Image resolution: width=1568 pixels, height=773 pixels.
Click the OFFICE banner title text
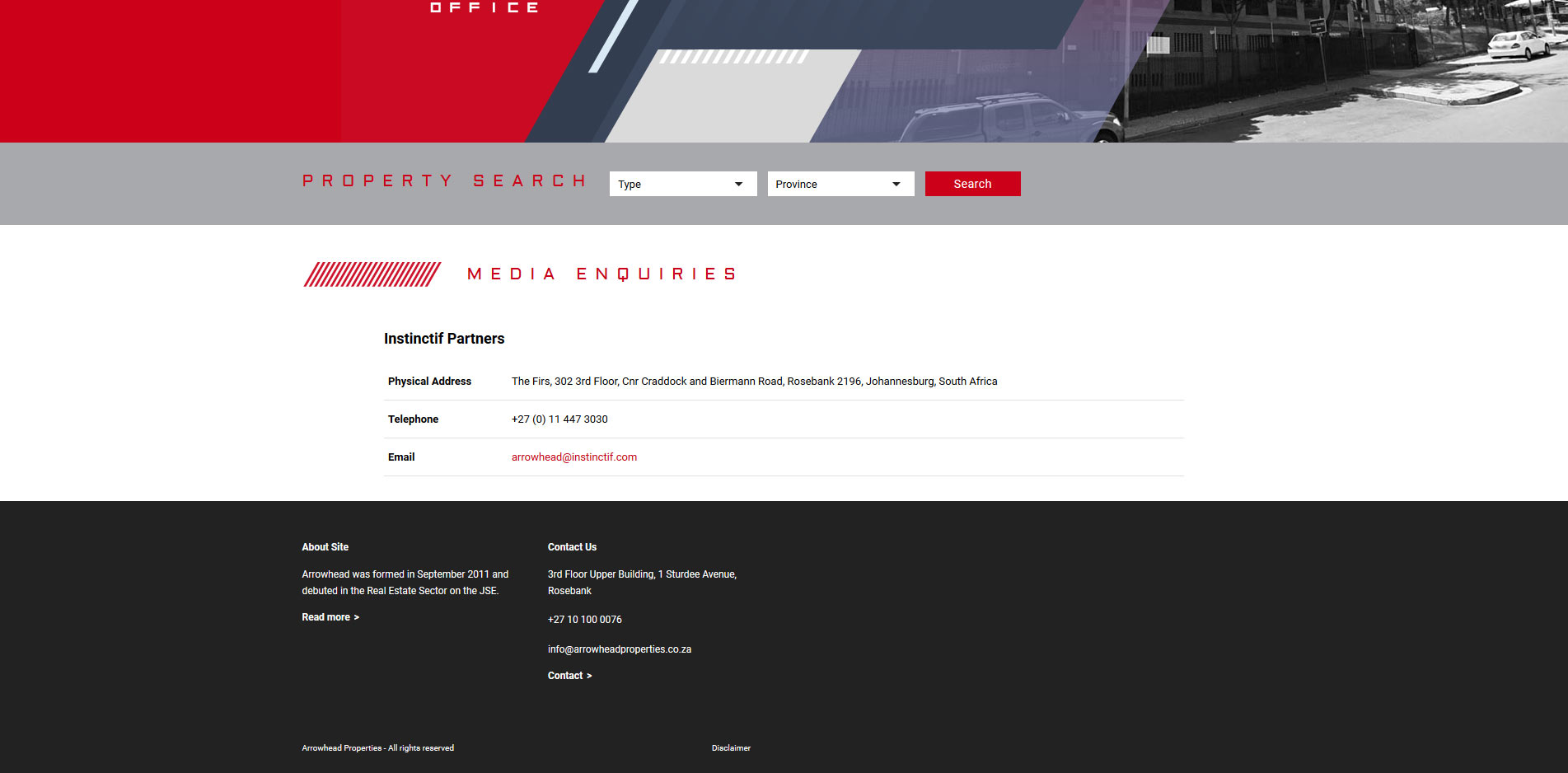coord(484,7)
